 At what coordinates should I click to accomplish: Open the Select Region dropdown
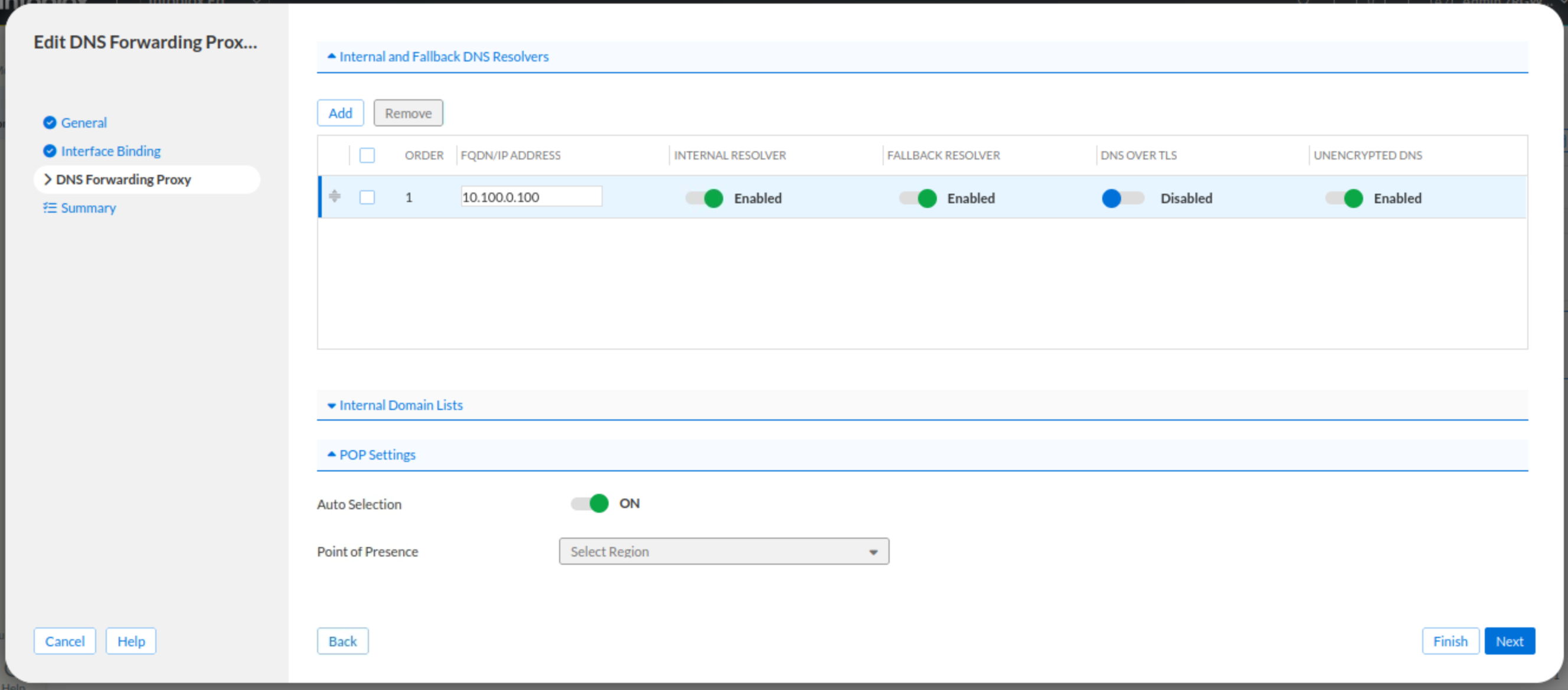pyautogui.click(x=723, y=551)
